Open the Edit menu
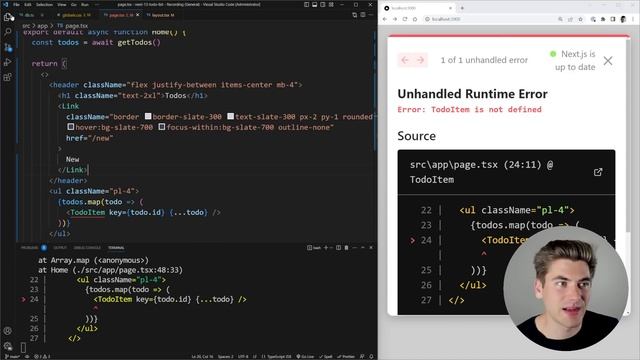Viewport: 640px width, 360px height. point(27,4)
